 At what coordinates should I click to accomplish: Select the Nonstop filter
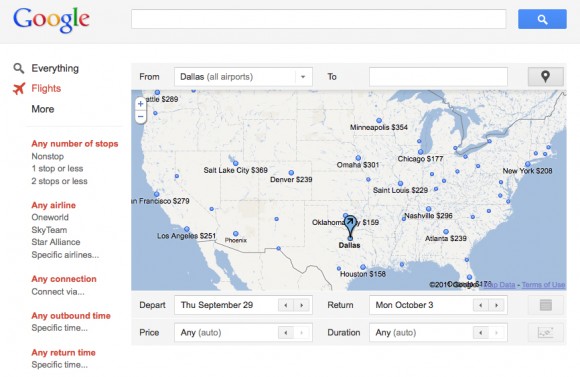coord(48,156)
